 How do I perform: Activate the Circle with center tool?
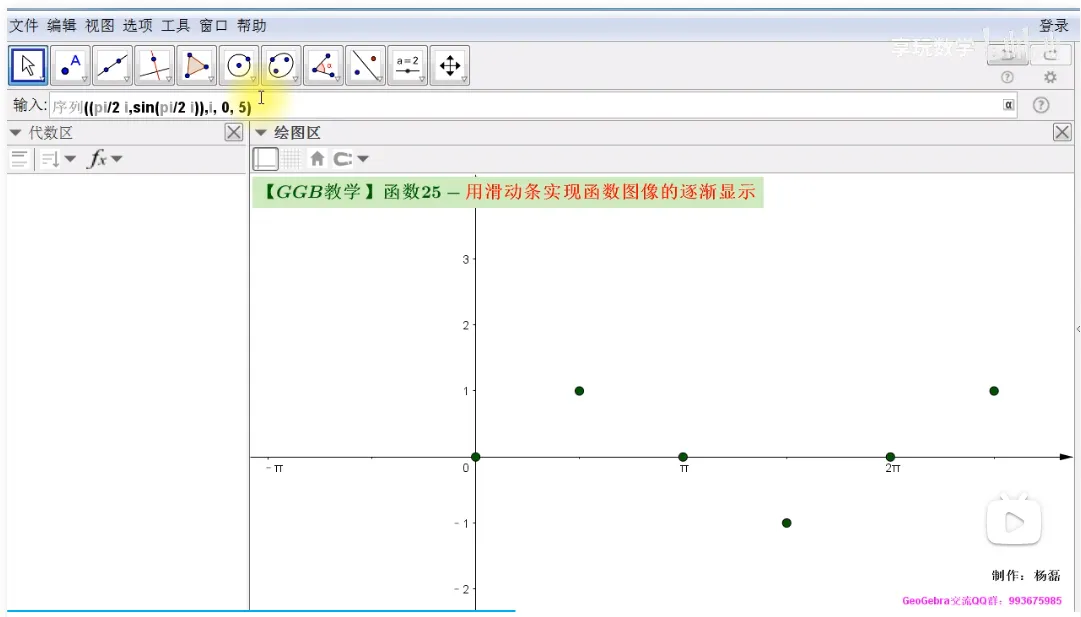239,66
